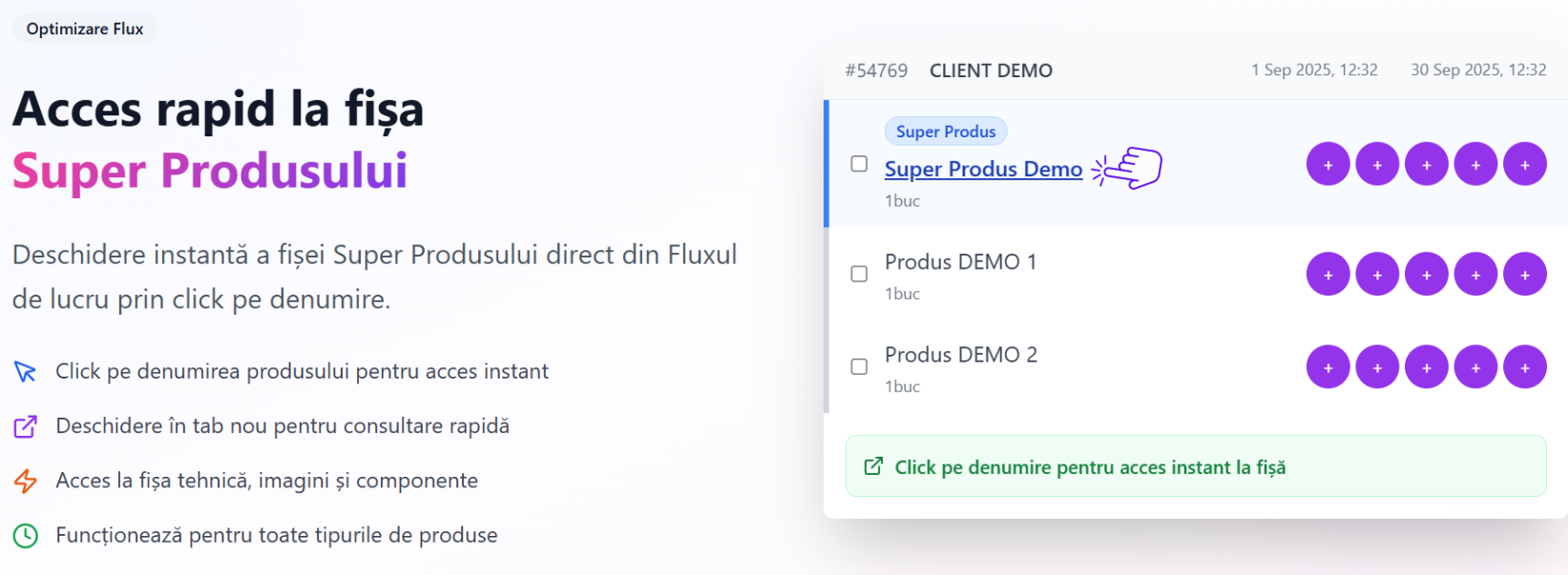
Task: Tick the Super Produs Demo checkbox
Action: pos(859,164)
